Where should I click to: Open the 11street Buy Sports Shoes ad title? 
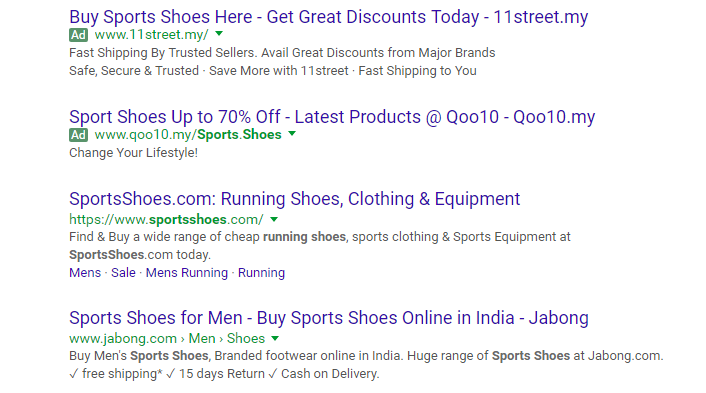click(x=328, y=17)
